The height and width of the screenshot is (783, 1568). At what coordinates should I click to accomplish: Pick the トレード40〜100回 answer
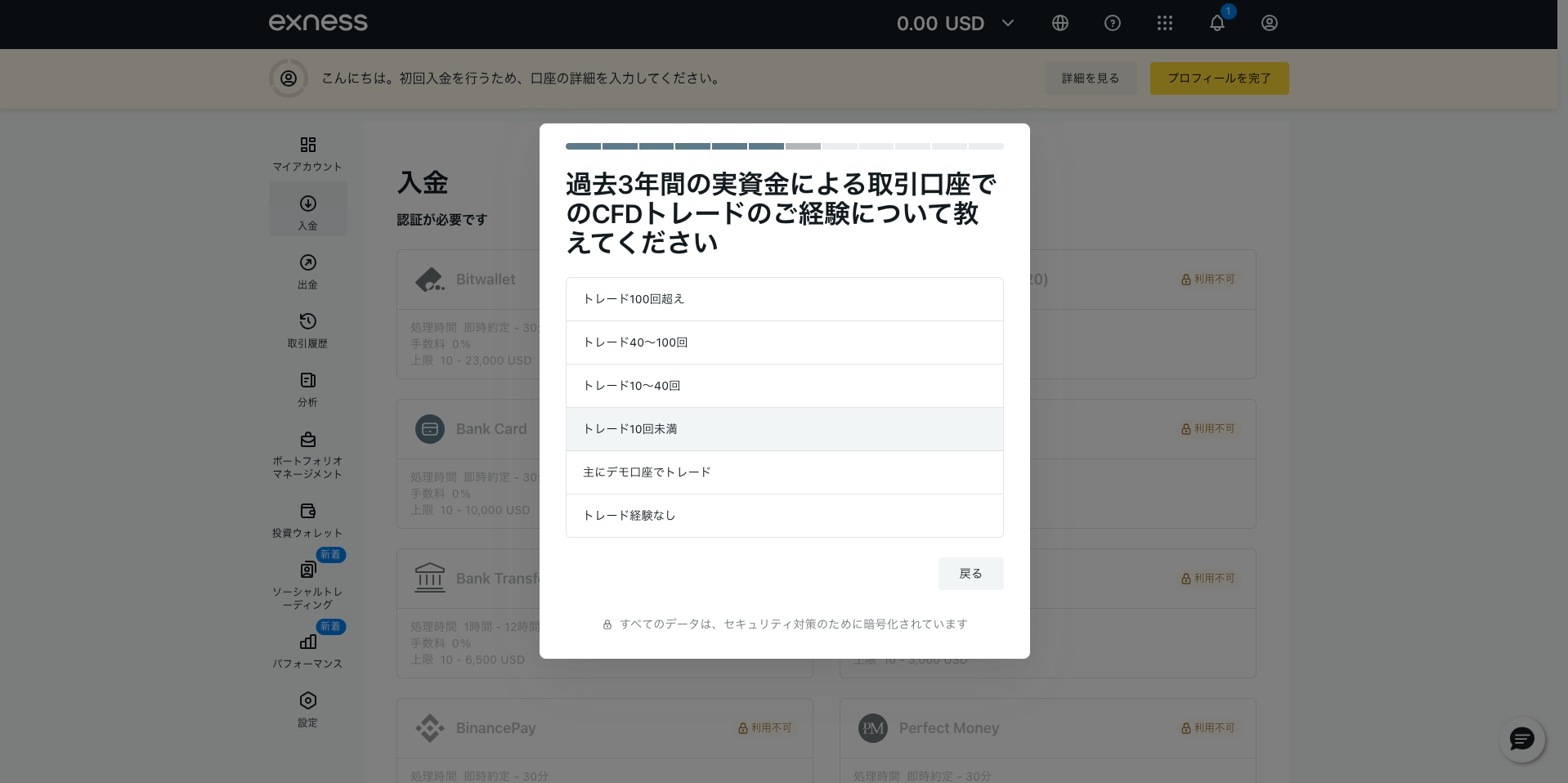[x=784, y=342]
